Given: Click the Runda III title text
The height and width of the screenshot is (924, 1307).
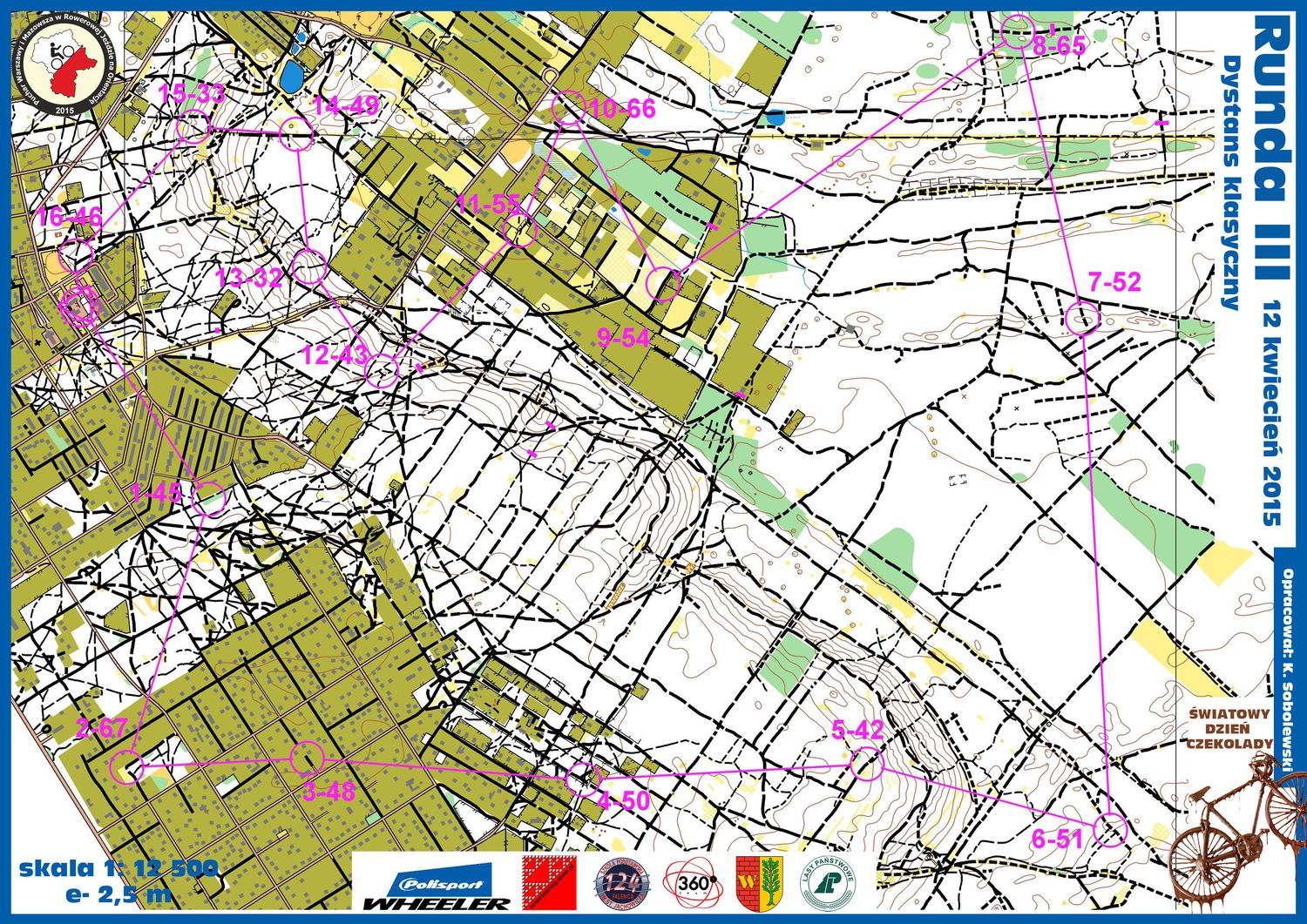Looking at the screenshot, I should coord(1270,148).
